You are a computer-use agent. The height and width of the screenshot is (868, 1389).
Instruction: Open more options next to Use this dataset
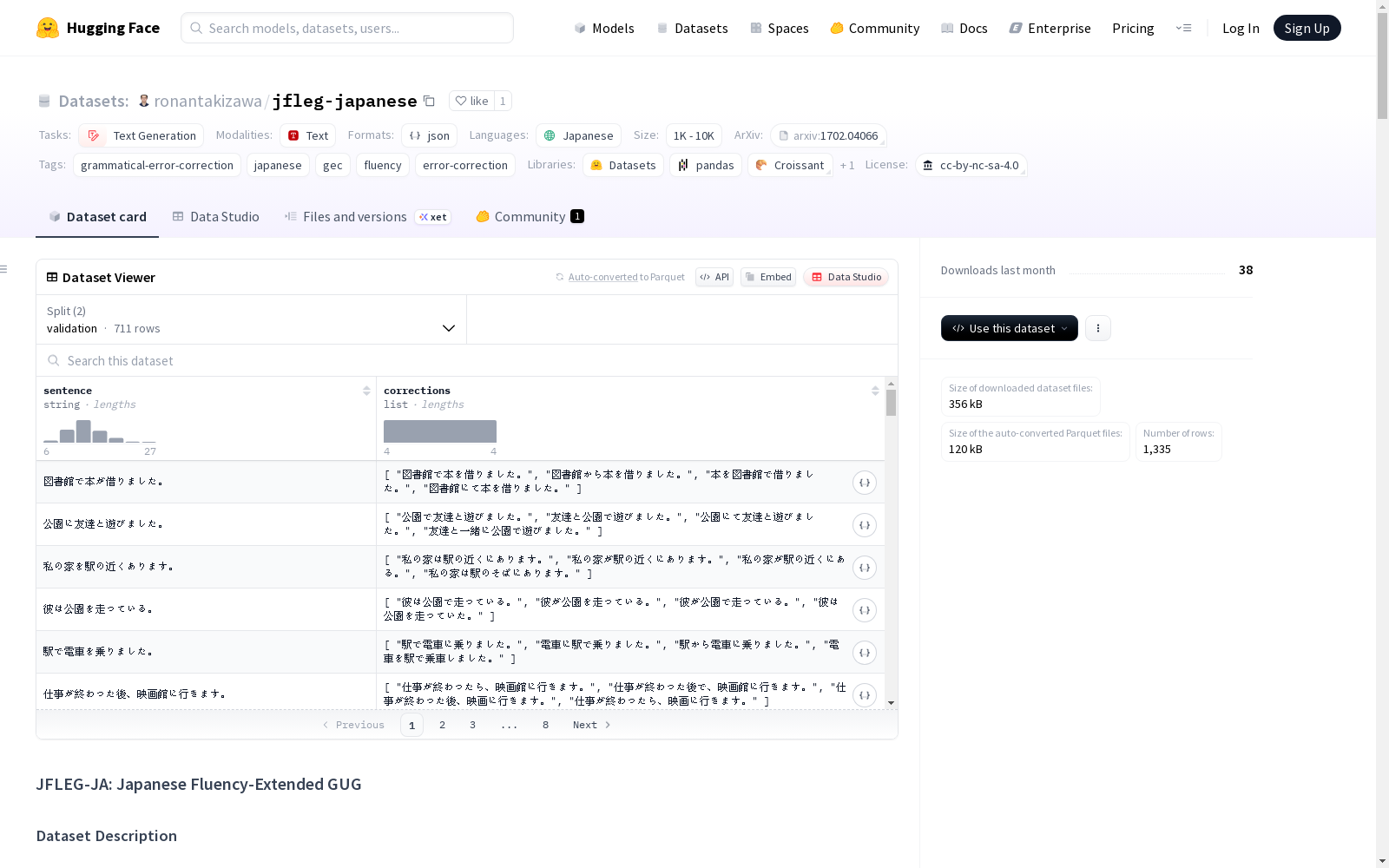click(x=1098, y=328)
